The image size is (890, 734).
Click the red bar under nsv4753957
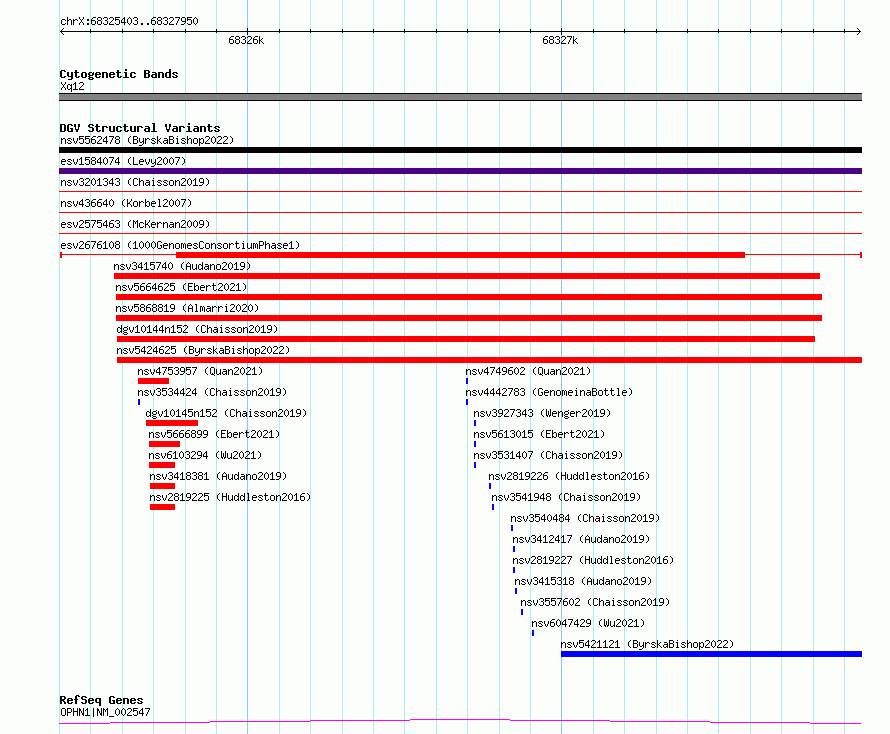[153, 381]
